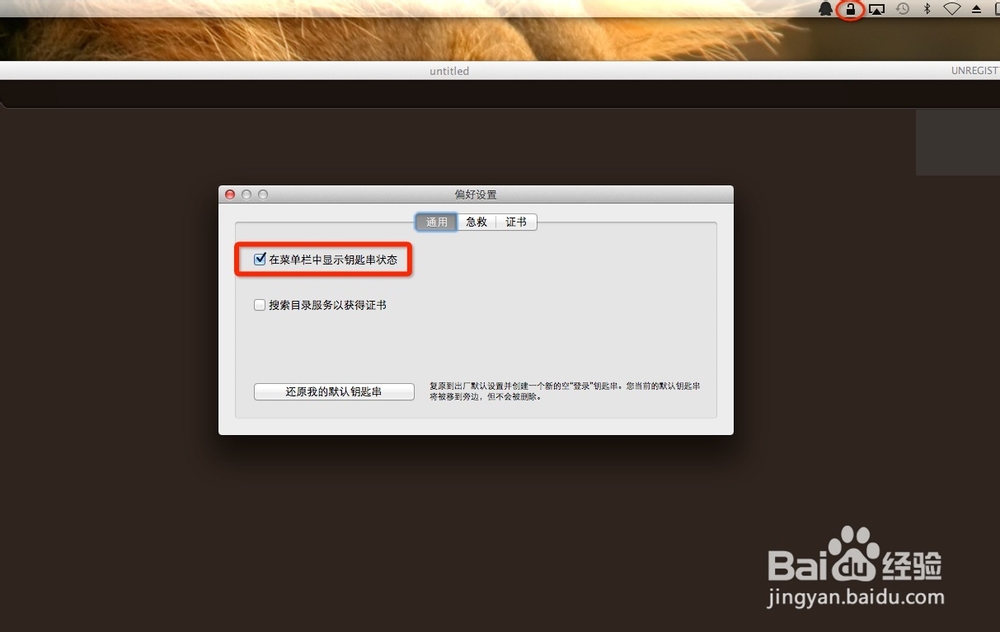The height and width of the screenshot is (632, 1000).
Task: Click the green zoom button on preferences window
Action: point(262,194)
